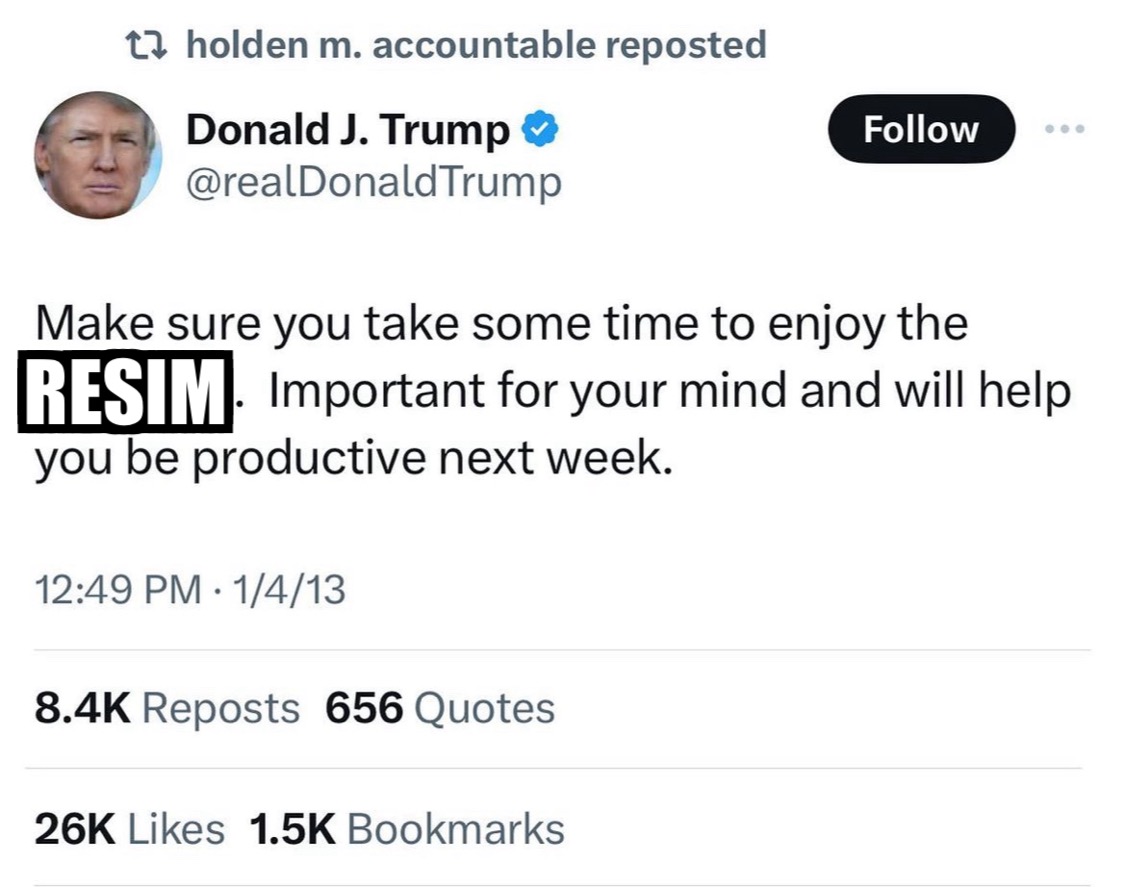Screen dimensions: 1125x887
Task: View the 8.4K Reposts list
Action: [x=167, y=708]
